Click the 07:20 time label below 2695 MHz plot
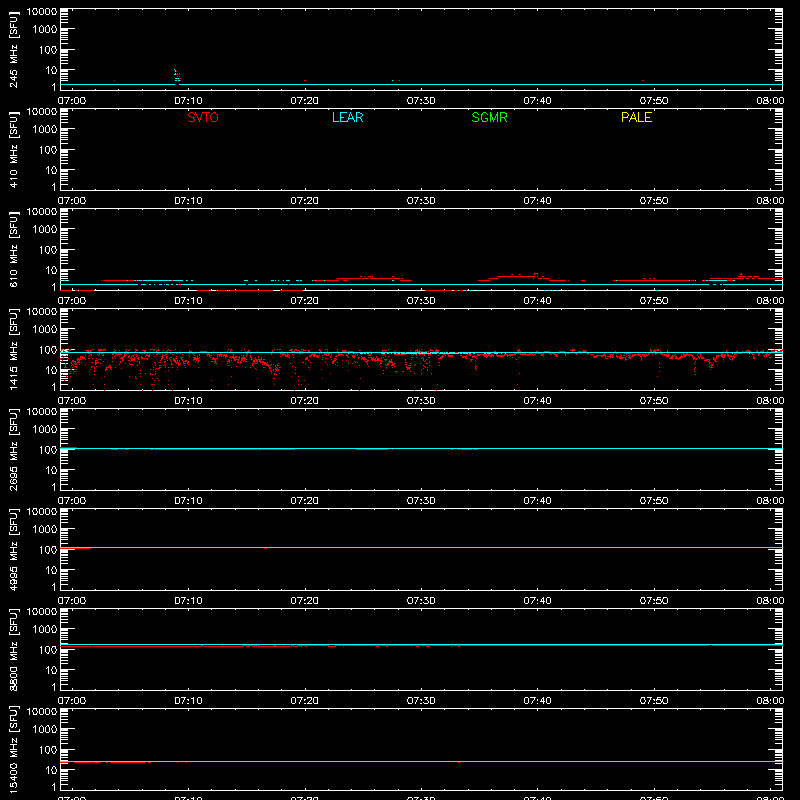800x800 pixels. 305,501
